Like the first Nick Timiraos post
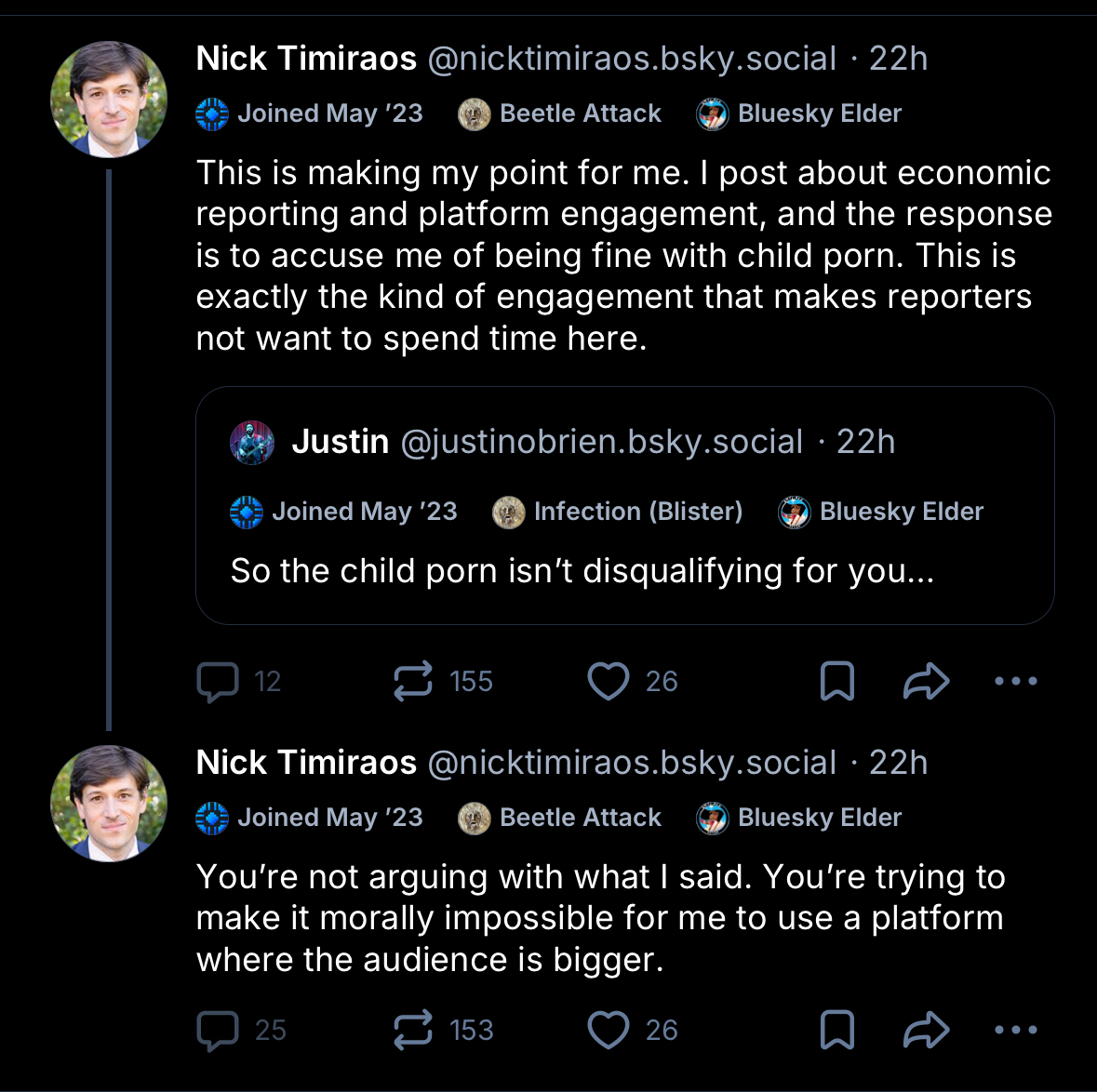This screenshot has height=1092, width=1097. coord(609,682)
